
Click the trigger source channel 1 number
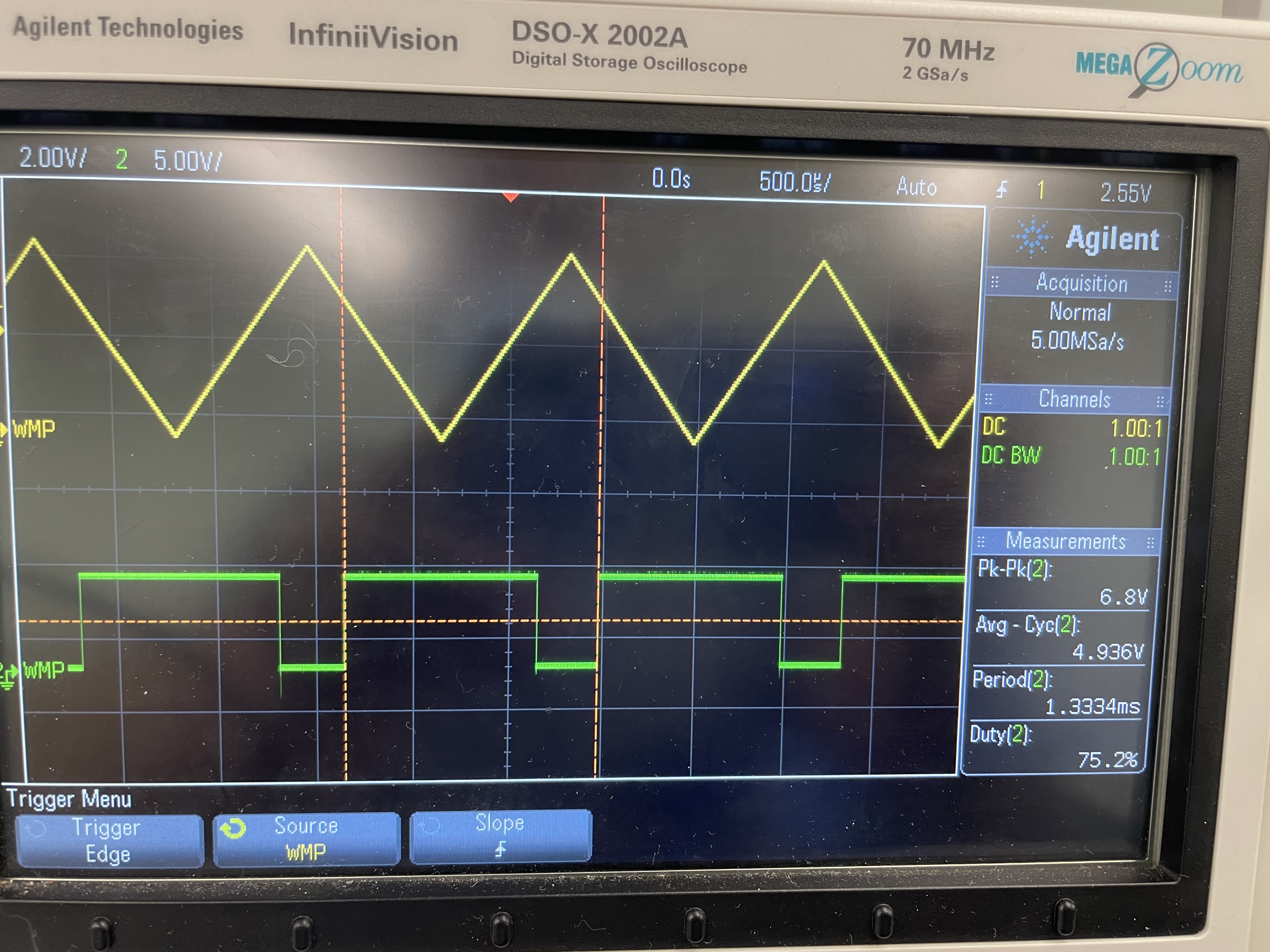click(1041, 190)
